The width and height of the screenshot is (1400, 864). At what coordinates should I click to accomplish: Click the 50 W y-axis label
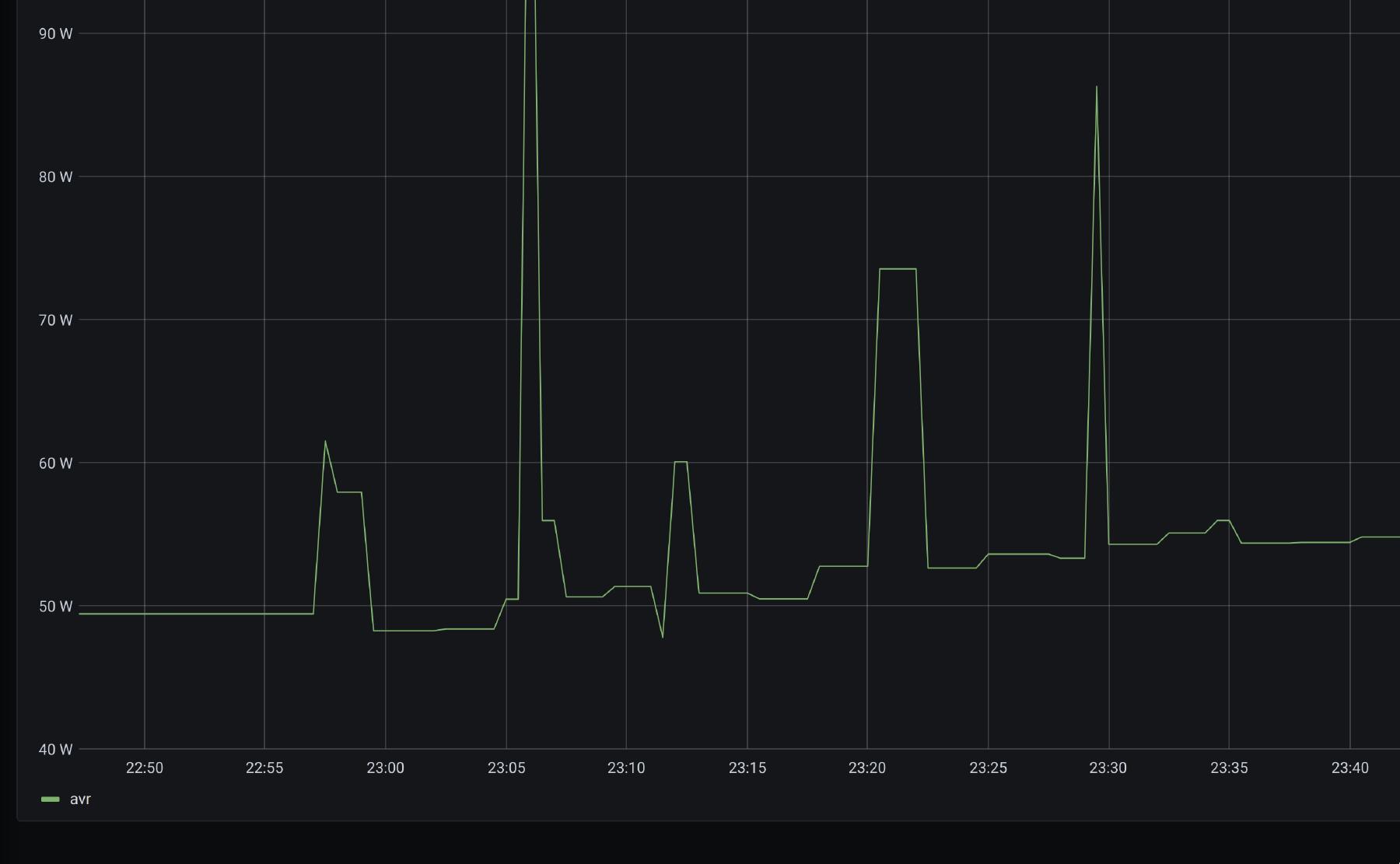tap(55, 606)
